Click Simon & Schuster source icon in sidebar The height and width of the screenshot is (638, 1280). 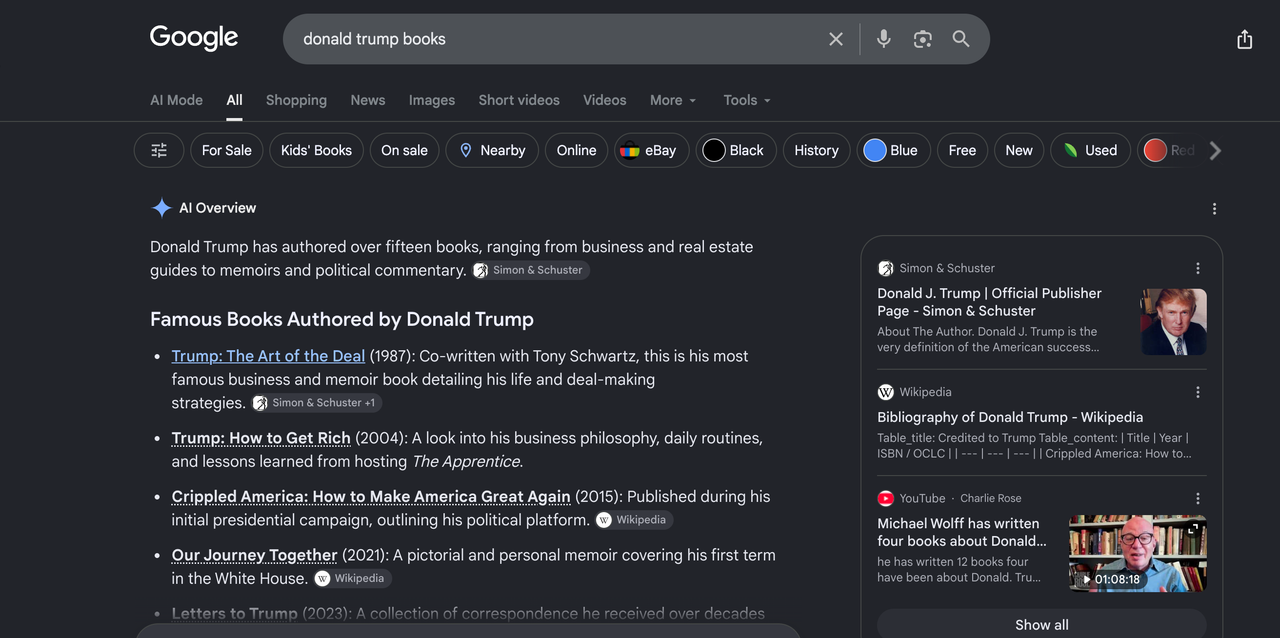tap(885, 268)
